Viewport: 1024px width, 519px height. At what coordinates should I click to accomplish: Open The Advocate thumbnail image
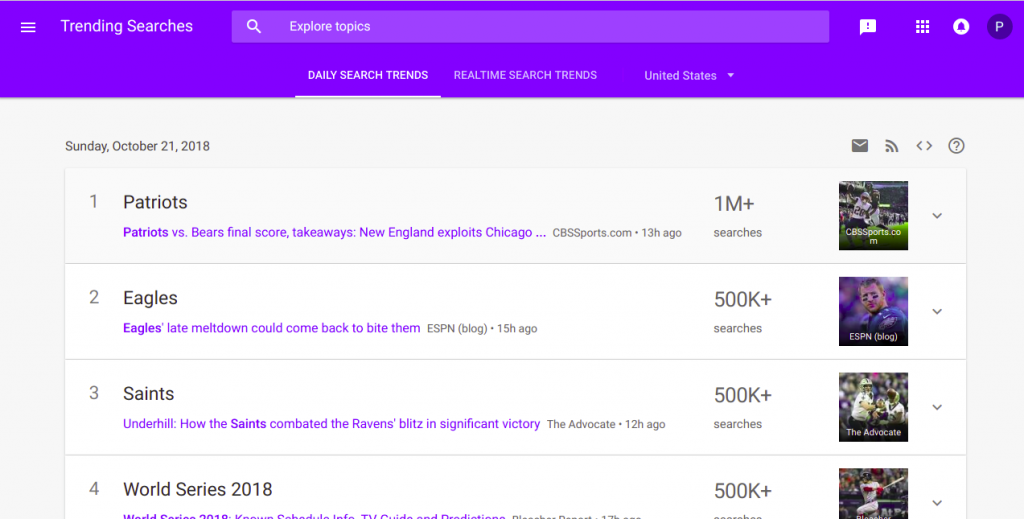tap(873, 407)
